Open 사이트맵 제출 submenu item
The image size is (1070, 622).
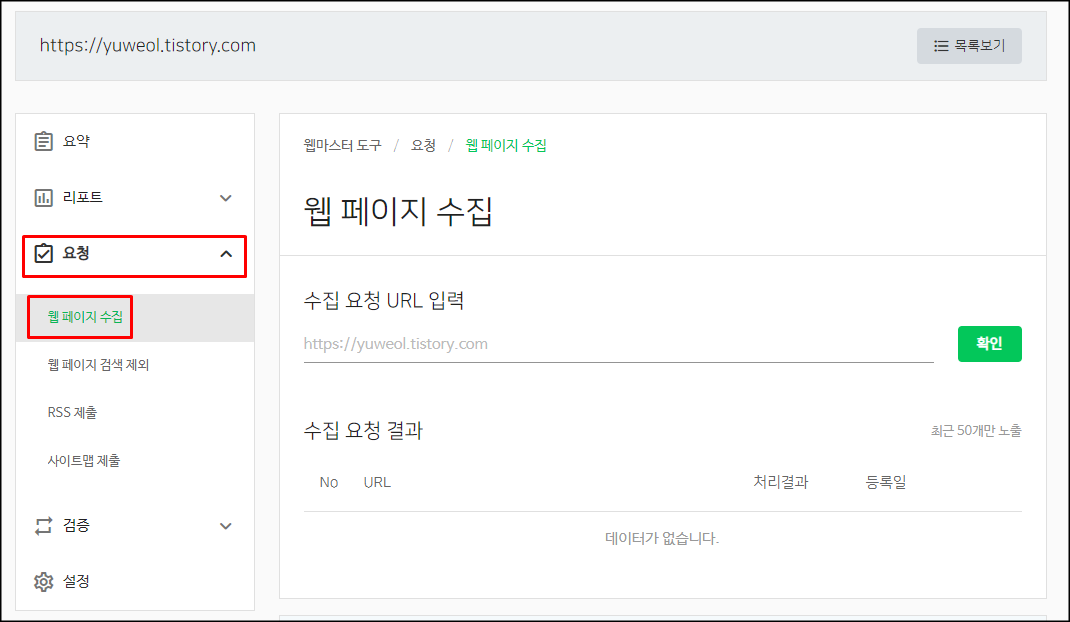point(84,460)
